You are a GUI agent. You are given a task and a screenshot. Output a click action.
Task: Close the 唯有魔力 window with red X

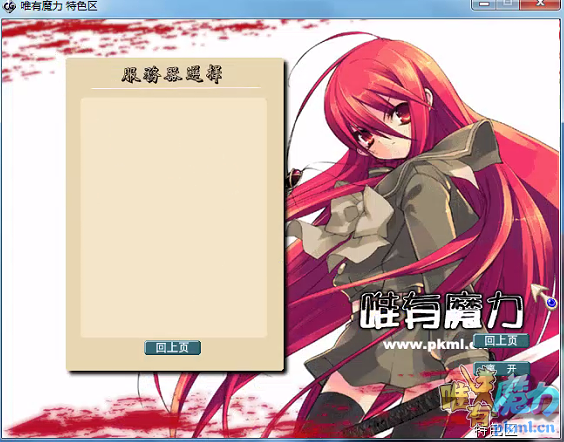pyautogui.click(x=541, y=4)
